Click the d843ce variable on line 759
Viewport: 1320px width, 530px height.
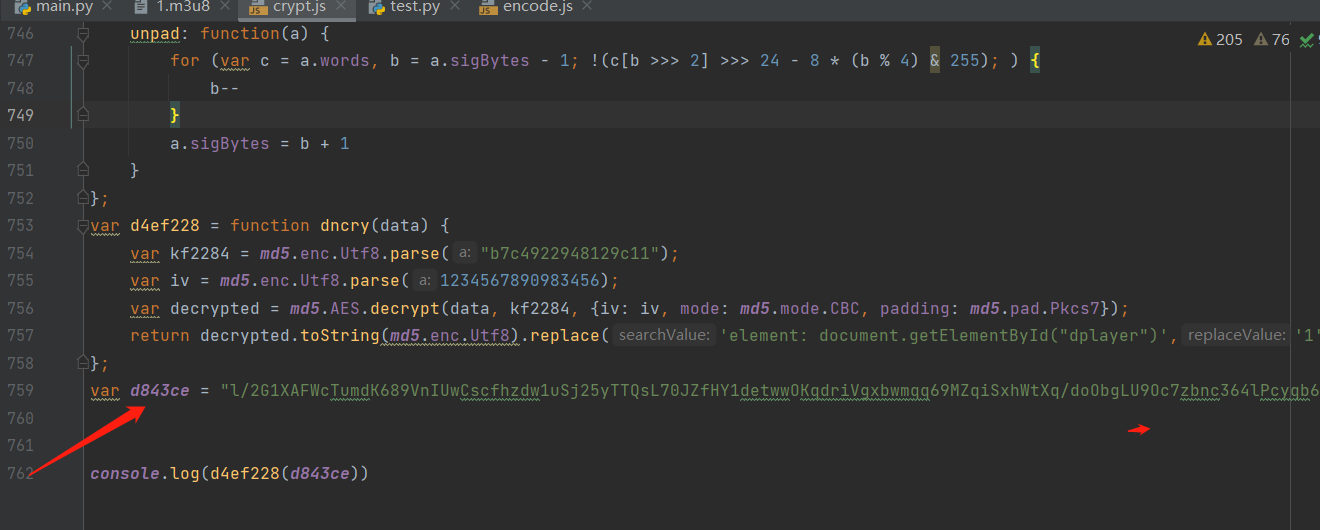[159, 391]
